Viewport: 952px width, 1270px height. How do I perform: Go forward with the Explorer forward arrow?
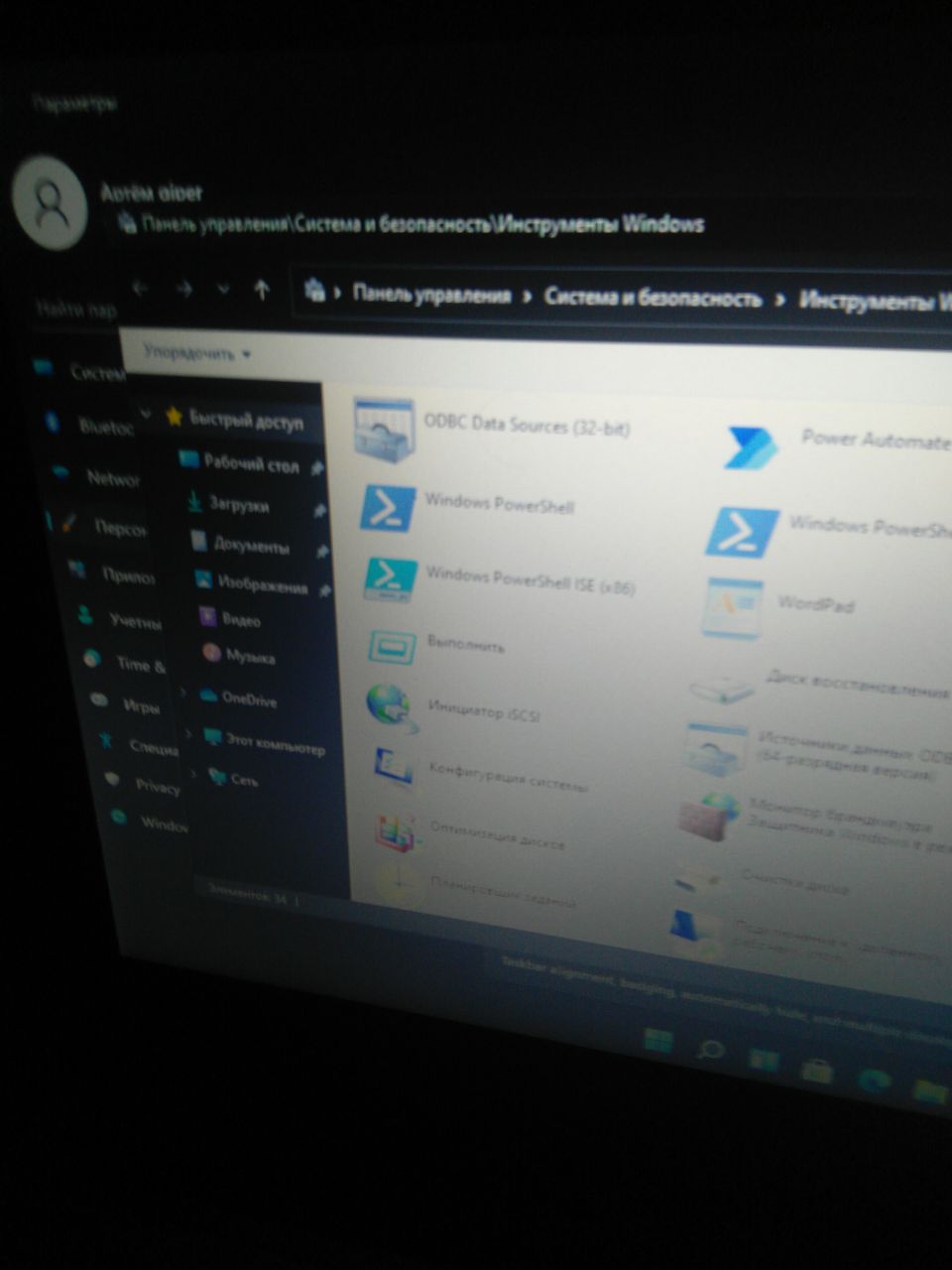point(184,289)
